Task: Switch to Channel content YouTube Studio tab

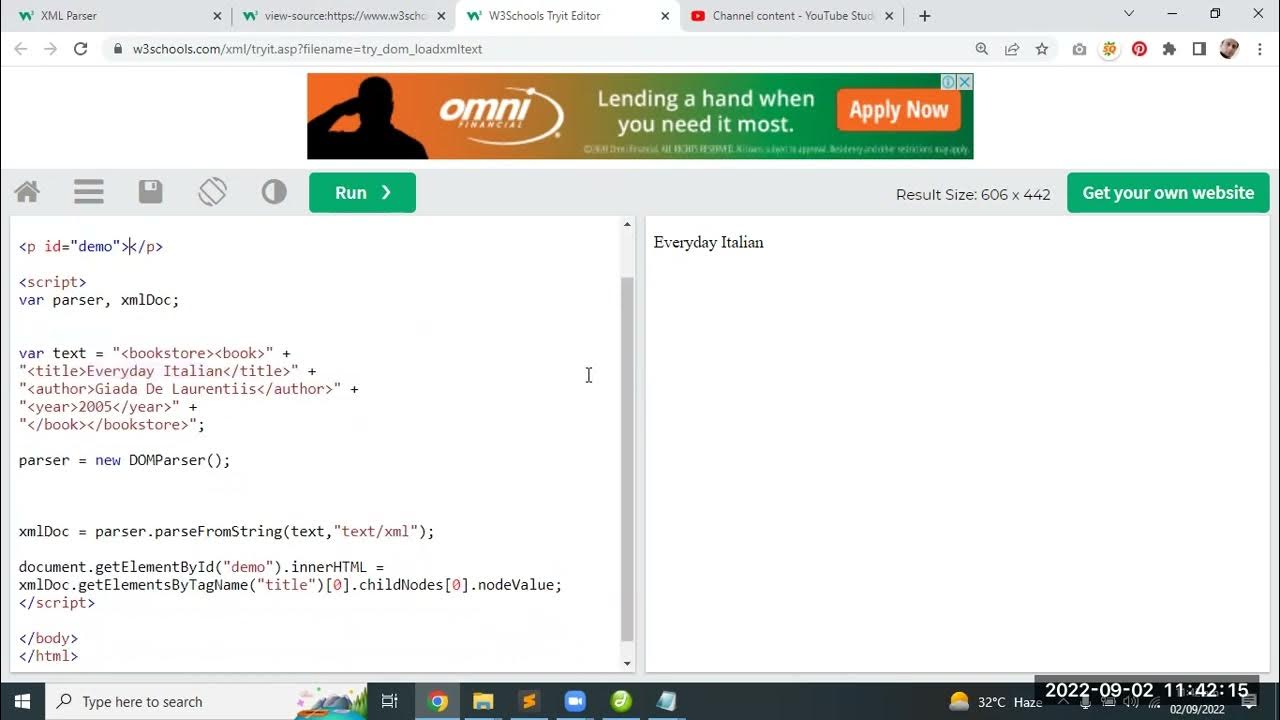Action: pyautogui.click(x=791, y=16)
